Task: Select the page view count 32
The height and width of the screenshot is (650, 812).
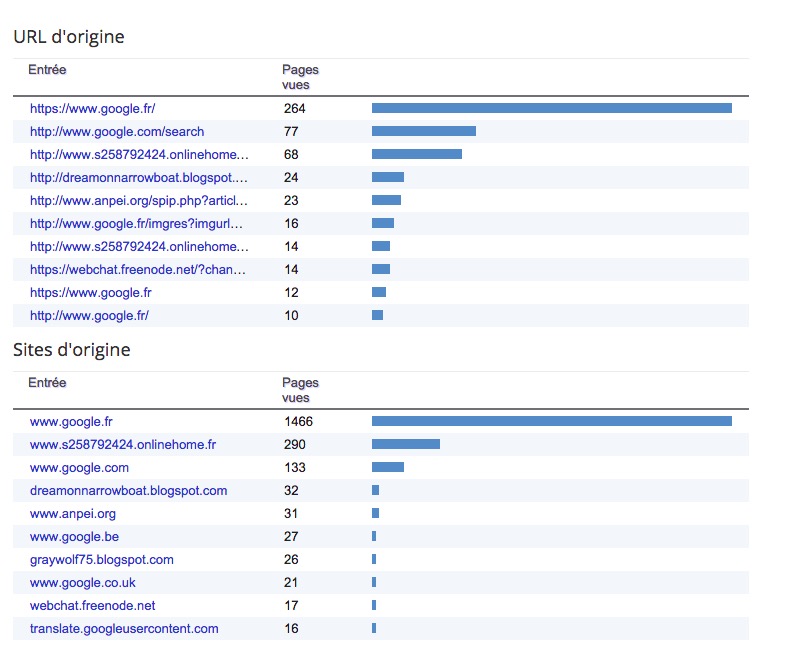Action: (291, 490)
